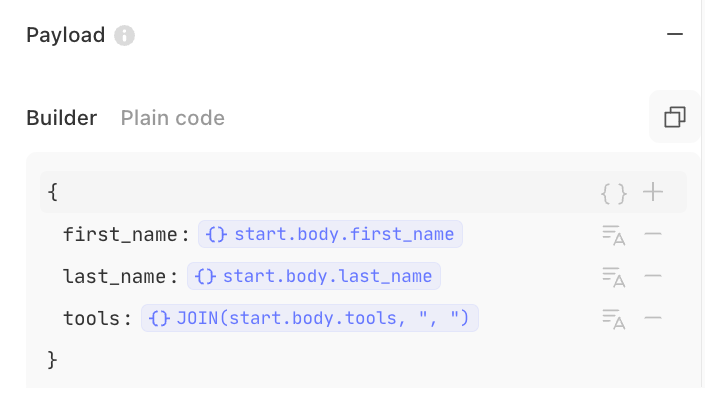Image resolution: width=705 pixels, height=398 pixels.
Task: Edit the JOIN(start.body.tools) expression
Action: click(310, 318)
